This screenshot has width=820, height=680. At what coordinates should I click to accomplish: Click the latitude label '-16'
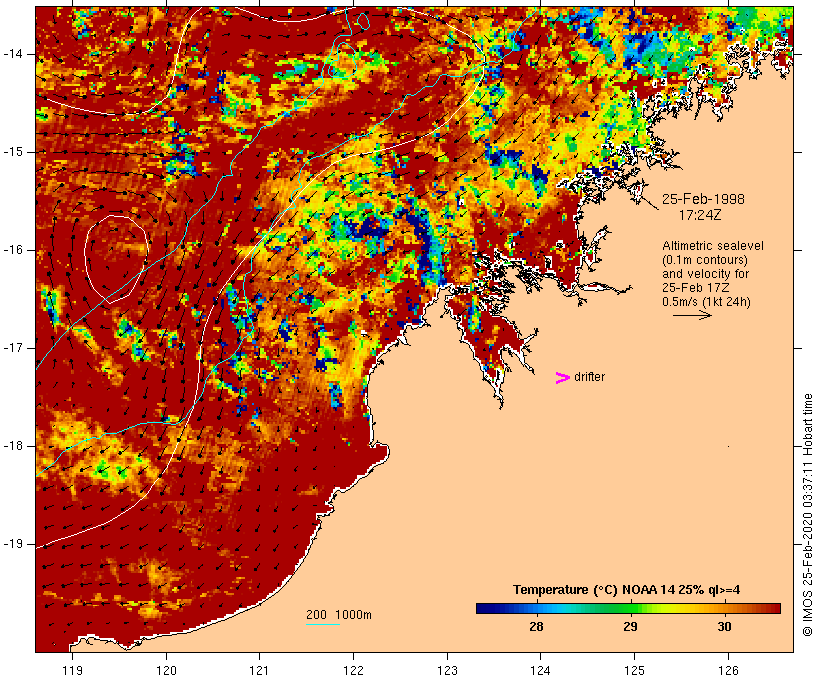coord(13,250)
